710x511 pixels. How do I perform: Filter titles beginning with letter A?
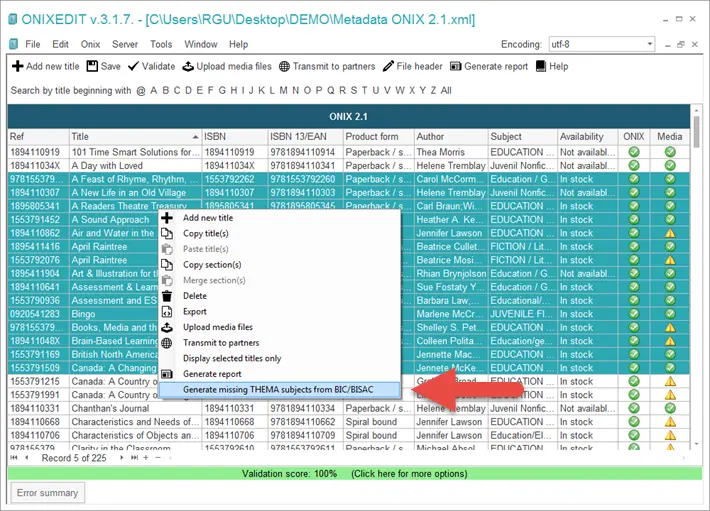[154, 91]
